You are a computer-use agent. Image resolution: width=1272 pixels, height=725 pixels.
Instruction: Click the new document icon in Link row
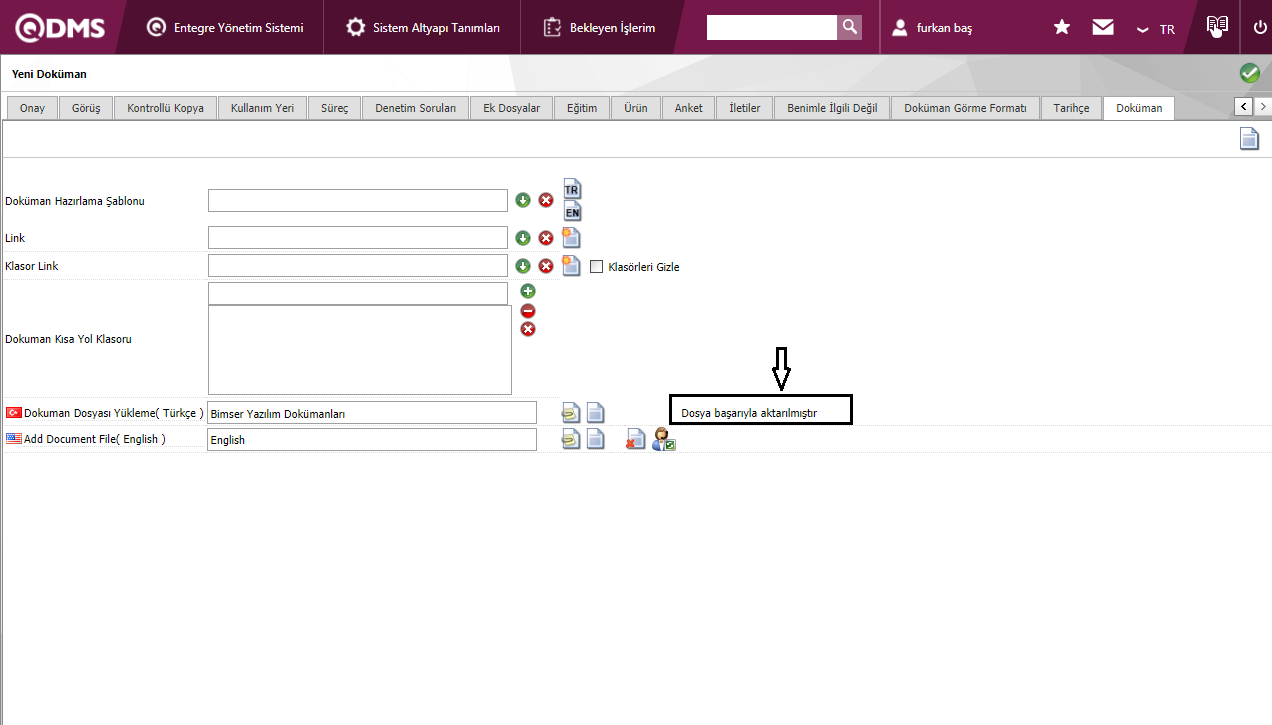[x=571, y=238]
